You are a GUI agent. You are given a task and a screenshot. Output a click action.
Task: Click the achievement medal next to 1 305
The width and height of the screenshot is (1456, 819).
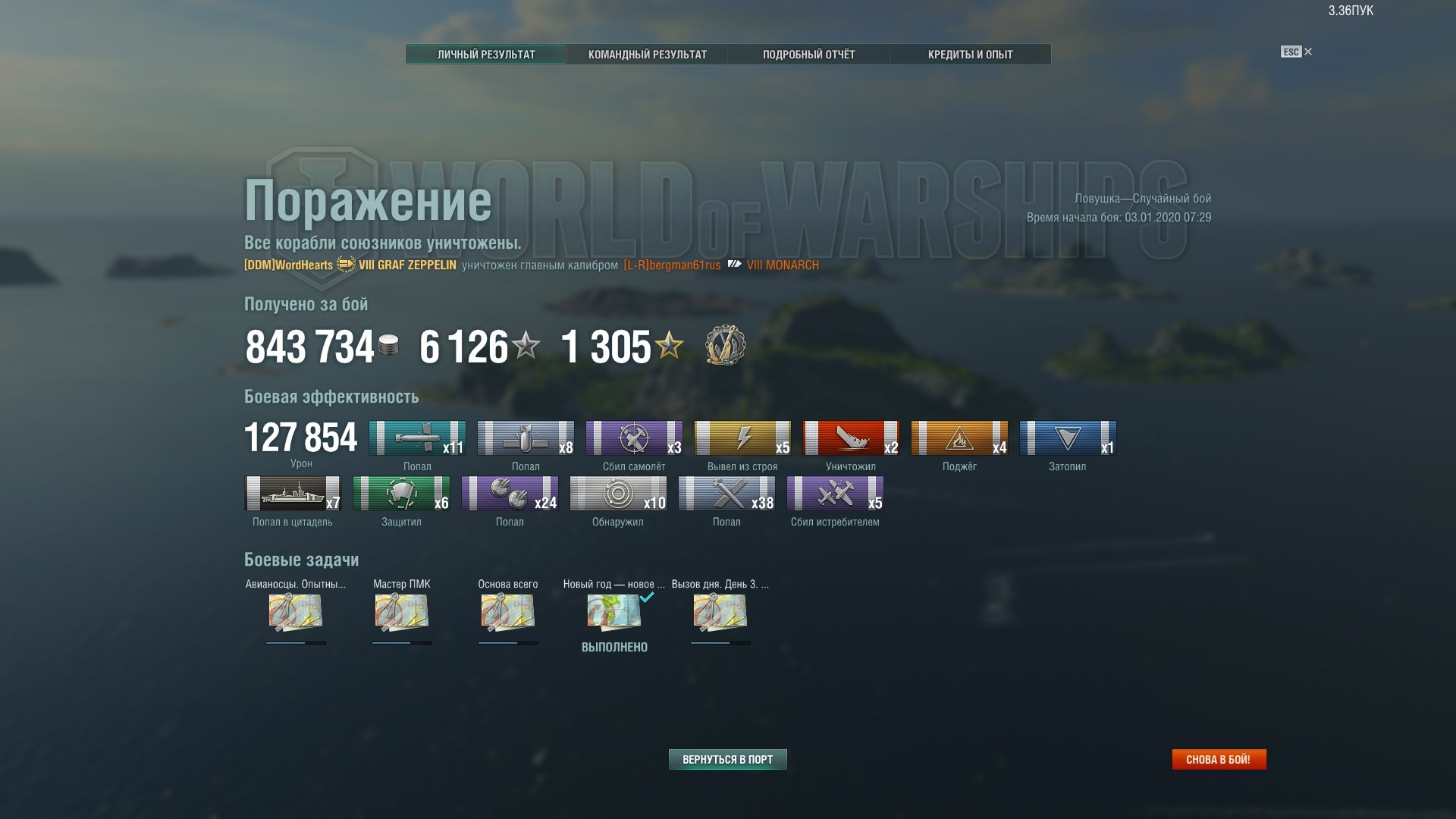tap(725, 346)
